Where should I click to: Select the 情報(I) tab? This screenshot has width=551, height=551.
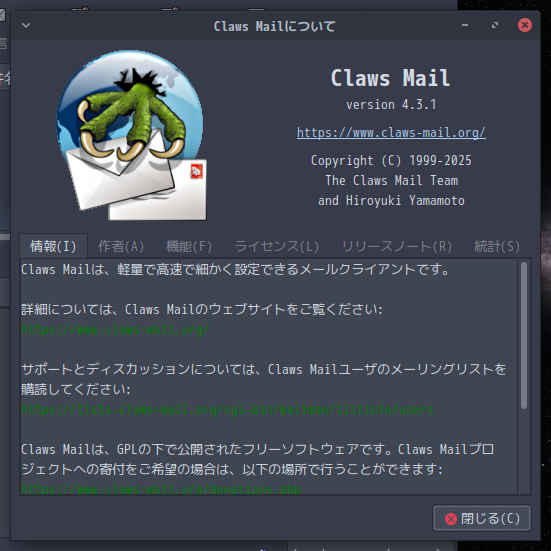point(53,246)
